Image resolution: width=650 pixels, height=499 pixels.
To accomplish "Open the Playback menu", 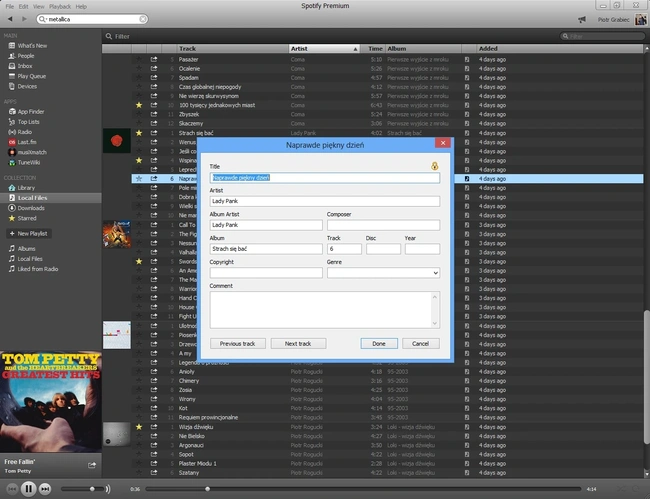I will pyautogui.click(x=60, y=7).
